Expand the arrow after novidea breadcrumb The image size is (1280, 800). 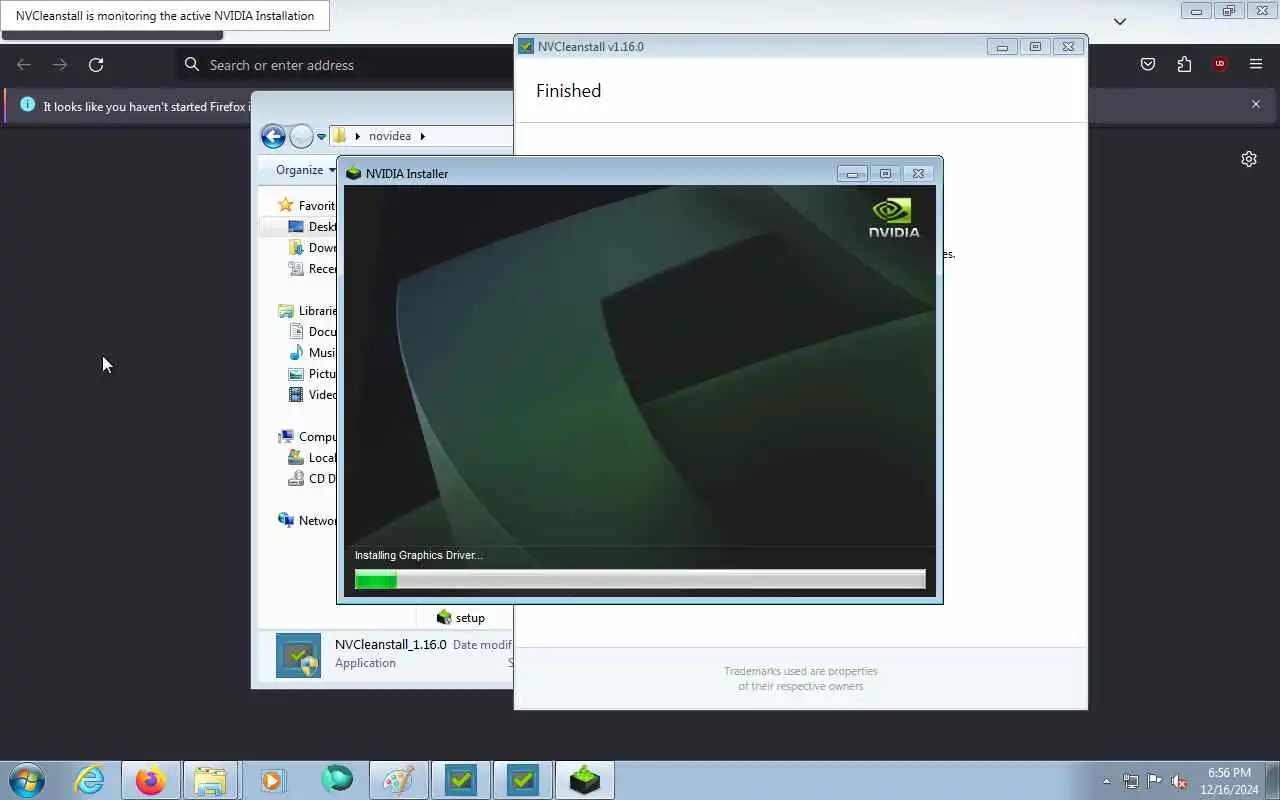422,136
